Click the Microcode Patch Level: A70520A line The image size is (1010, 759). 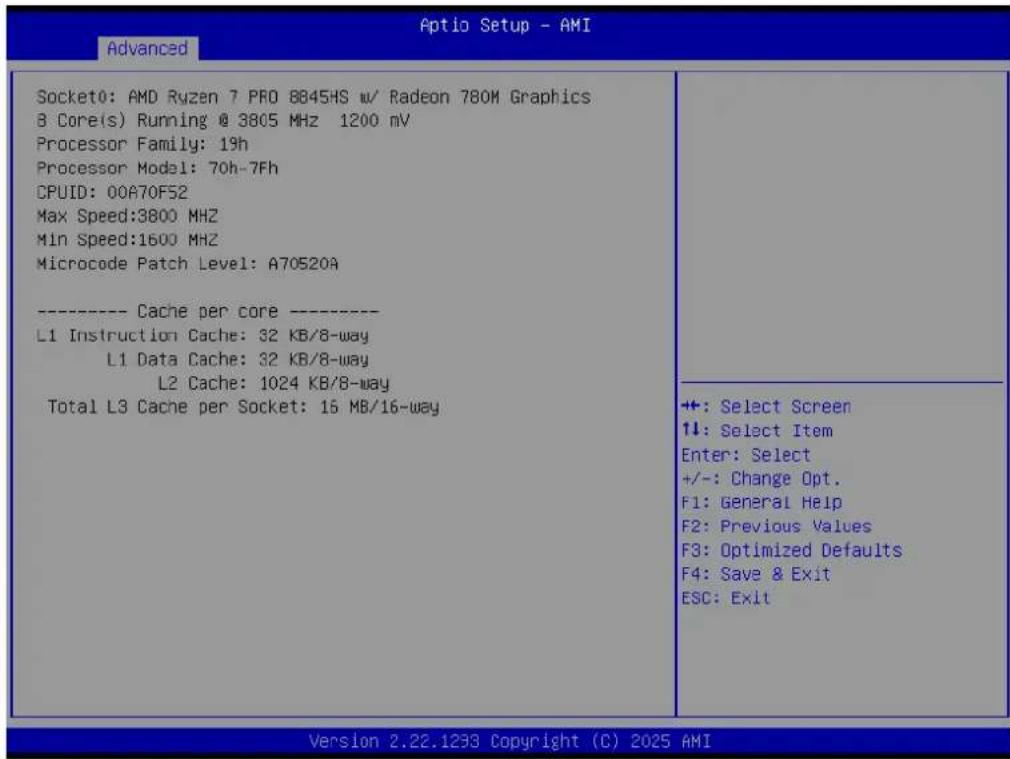click(x=187, y=264)
